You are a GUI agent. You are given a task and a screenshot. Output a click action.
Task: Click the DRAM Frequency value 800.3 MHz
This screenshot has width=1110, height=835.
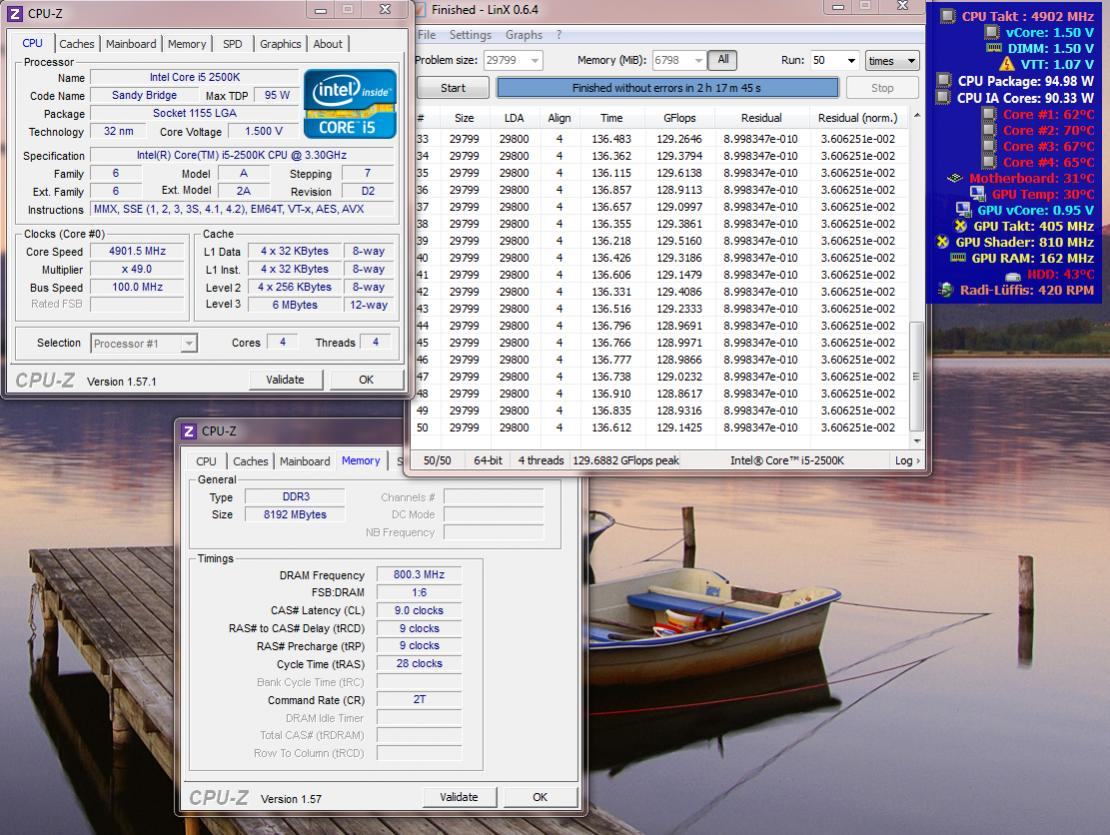(x=419, y=575)
